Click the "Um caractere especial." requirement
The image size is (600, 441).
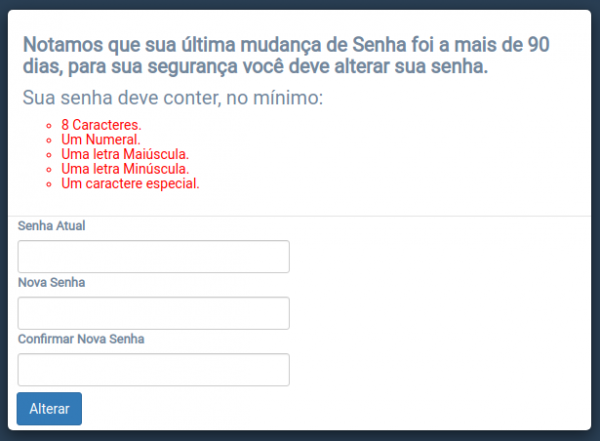coord(130,184)
